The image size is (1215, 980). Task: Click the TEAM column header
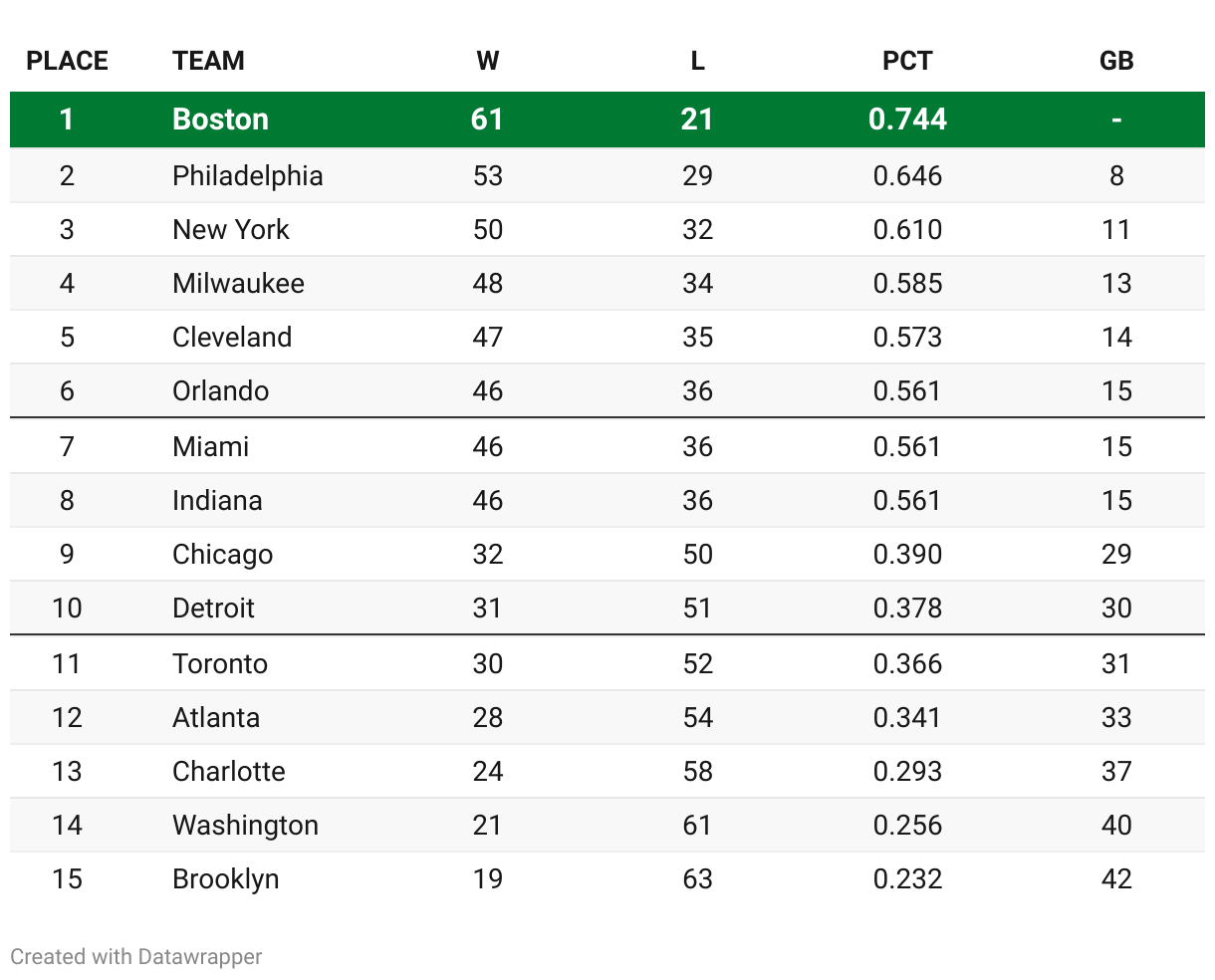pos(208,61)
